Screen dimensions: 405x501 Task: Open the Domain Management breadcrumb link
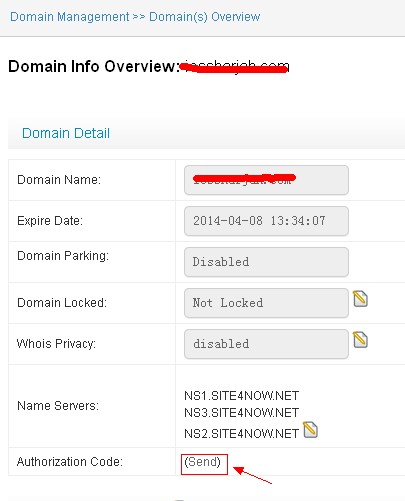click(70, 17)
